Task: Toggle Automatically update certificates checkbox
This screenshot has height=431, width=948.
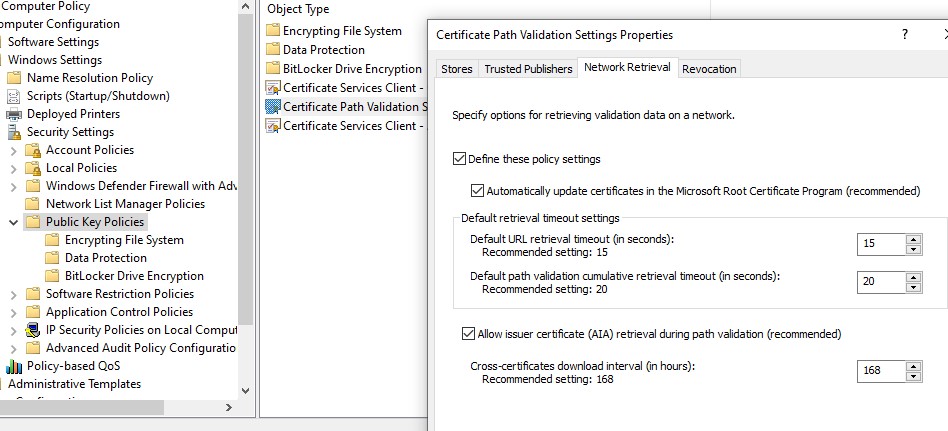Action: [x=477, y=190]
